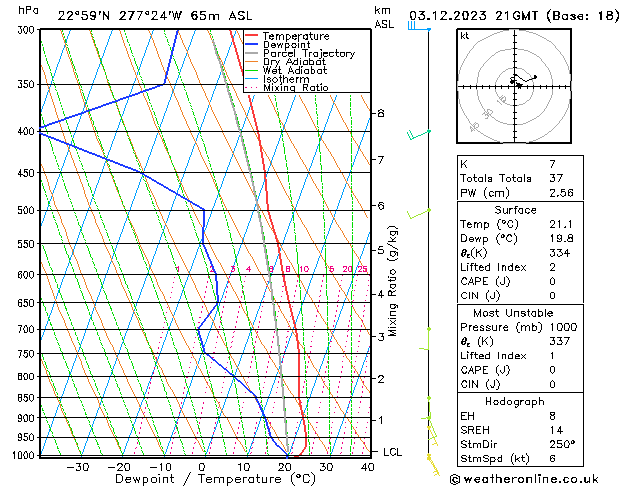The image size is (629, 486).
Task: Click the wind barb at the 500 hPa level
Action: (419, 214)
